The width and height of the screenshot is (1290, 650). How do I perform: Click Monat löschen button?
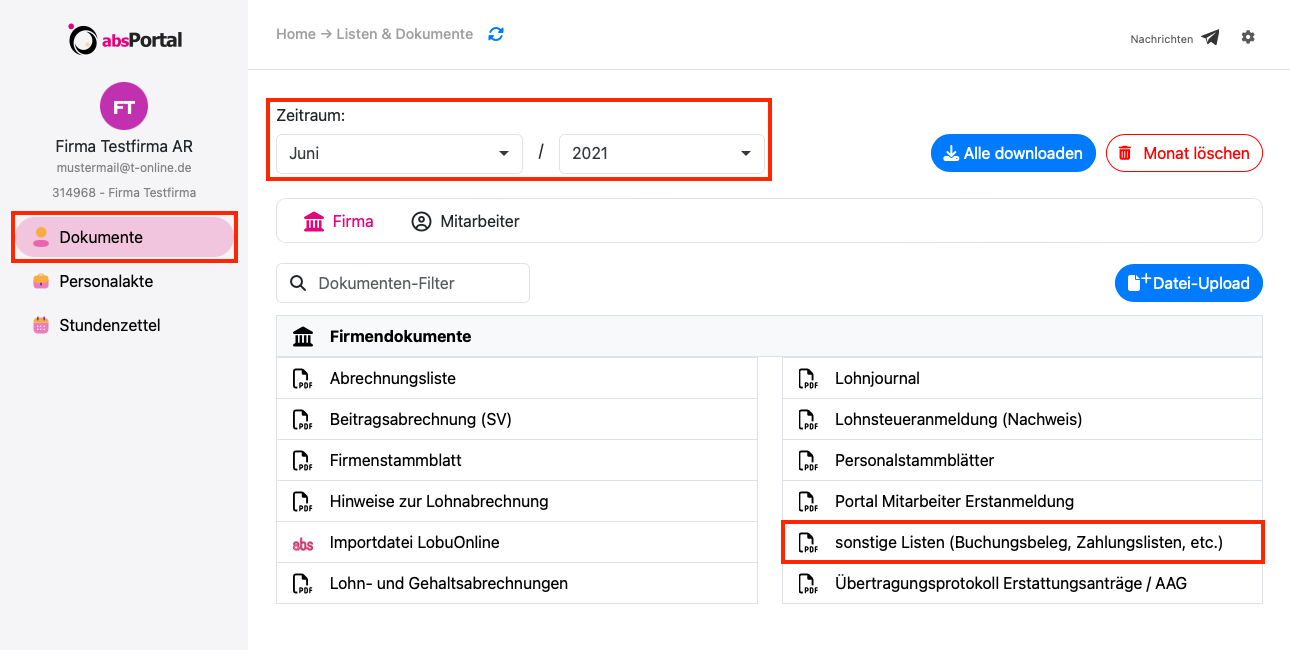click(x=1184, y=154)
